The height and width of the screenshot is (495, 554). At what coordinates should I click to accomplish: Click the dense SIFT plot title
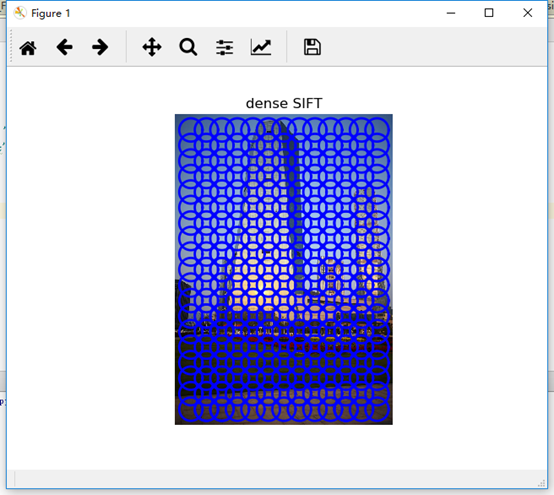click(x=284, y=104)
